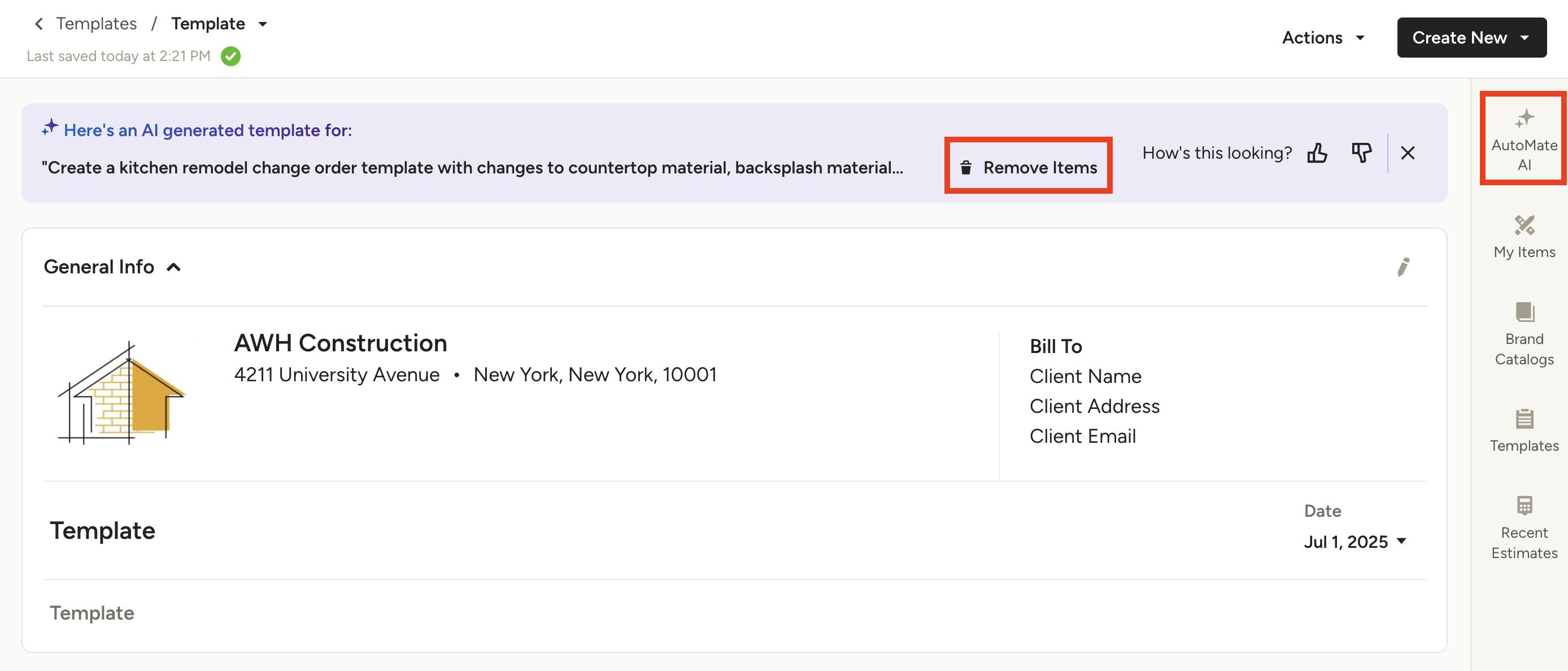Open AutoMate AI in sidebar

tap(1523, 139)
